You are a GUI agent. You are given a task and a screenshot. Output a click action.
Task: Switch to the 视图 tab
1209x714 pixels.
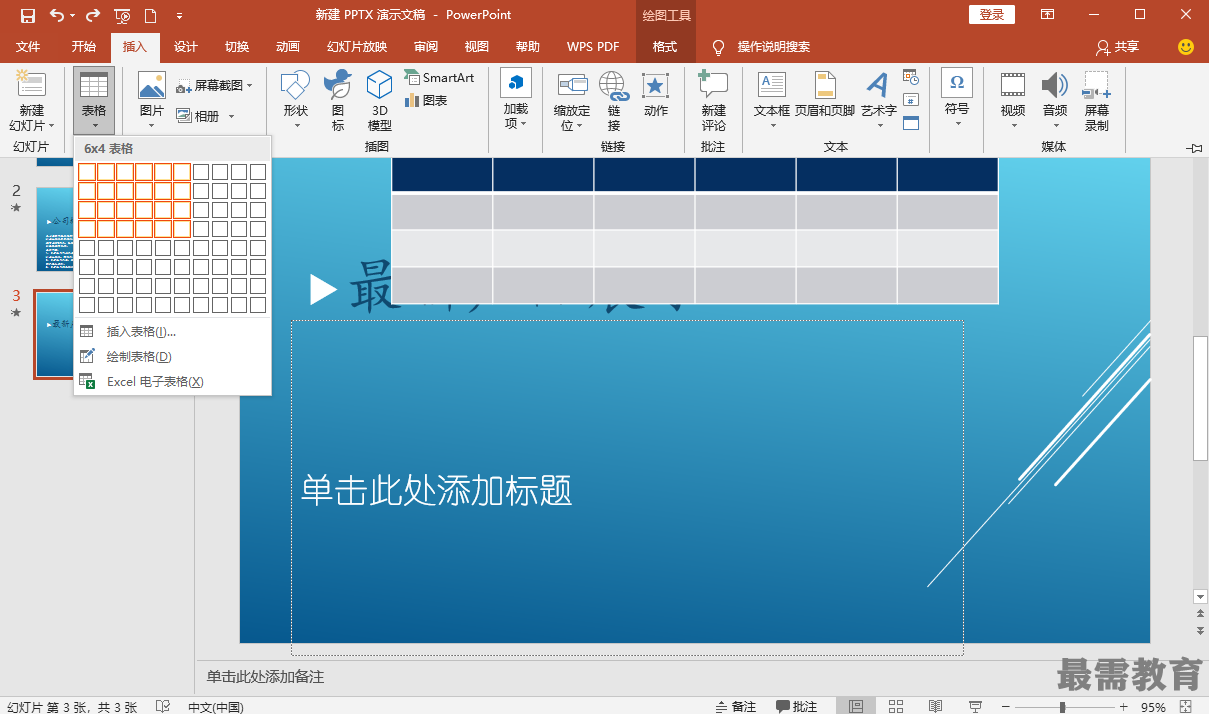(x=477, y=47)
